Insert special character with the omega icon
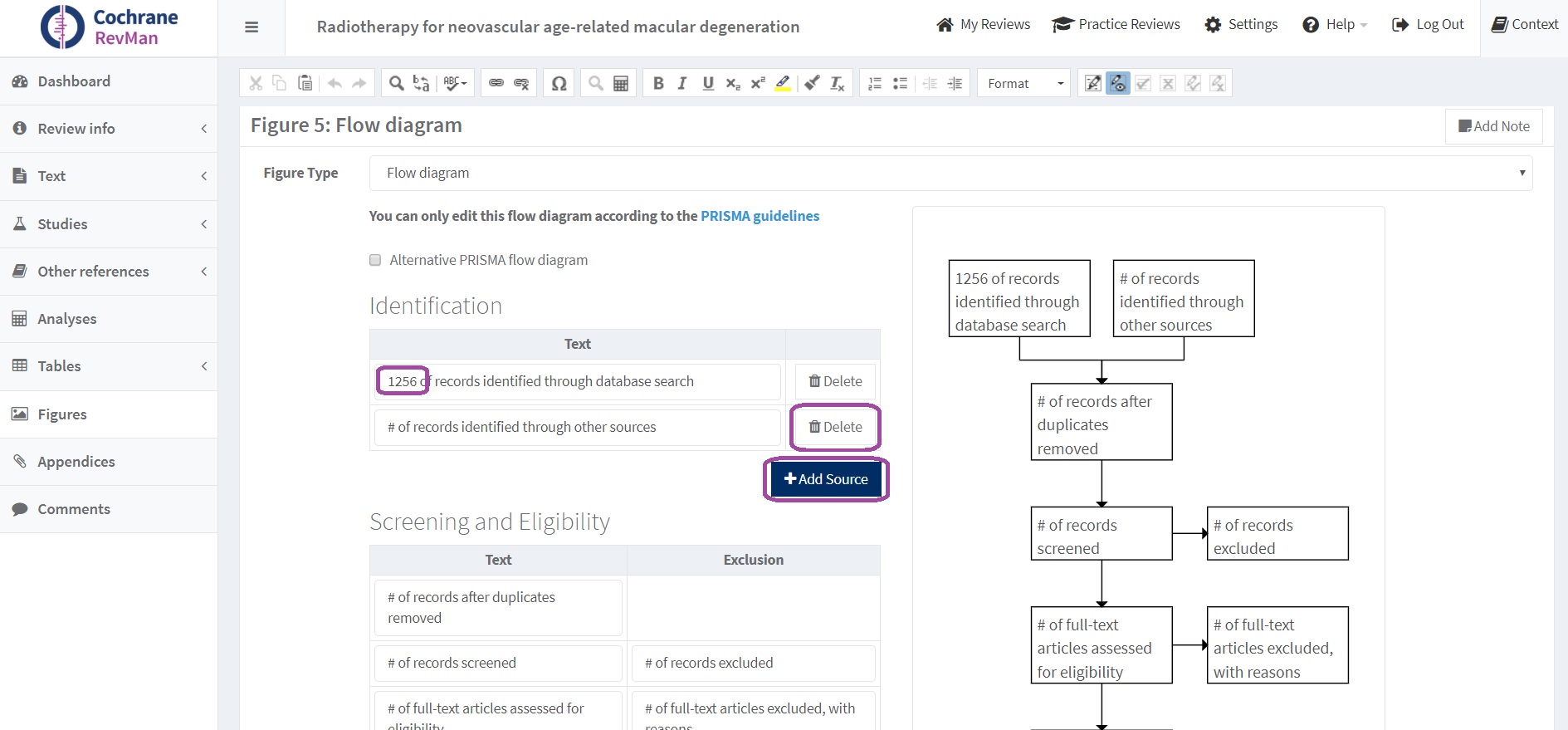 pos(559,83)
